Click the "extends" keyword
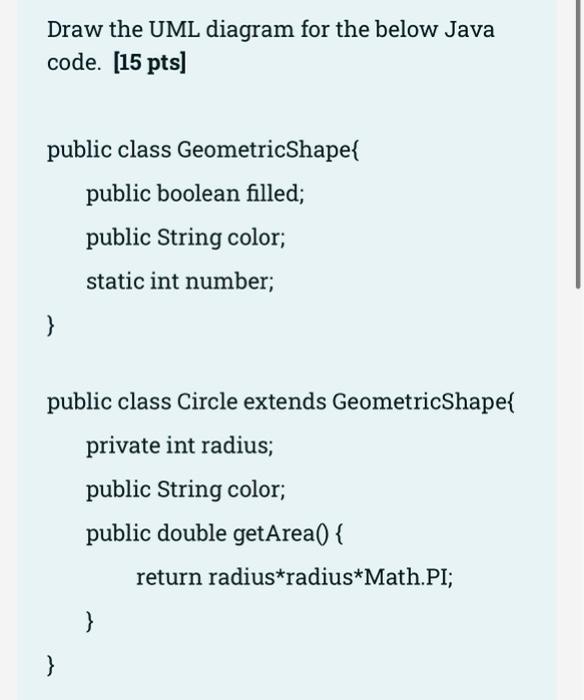 click(285, 401)
